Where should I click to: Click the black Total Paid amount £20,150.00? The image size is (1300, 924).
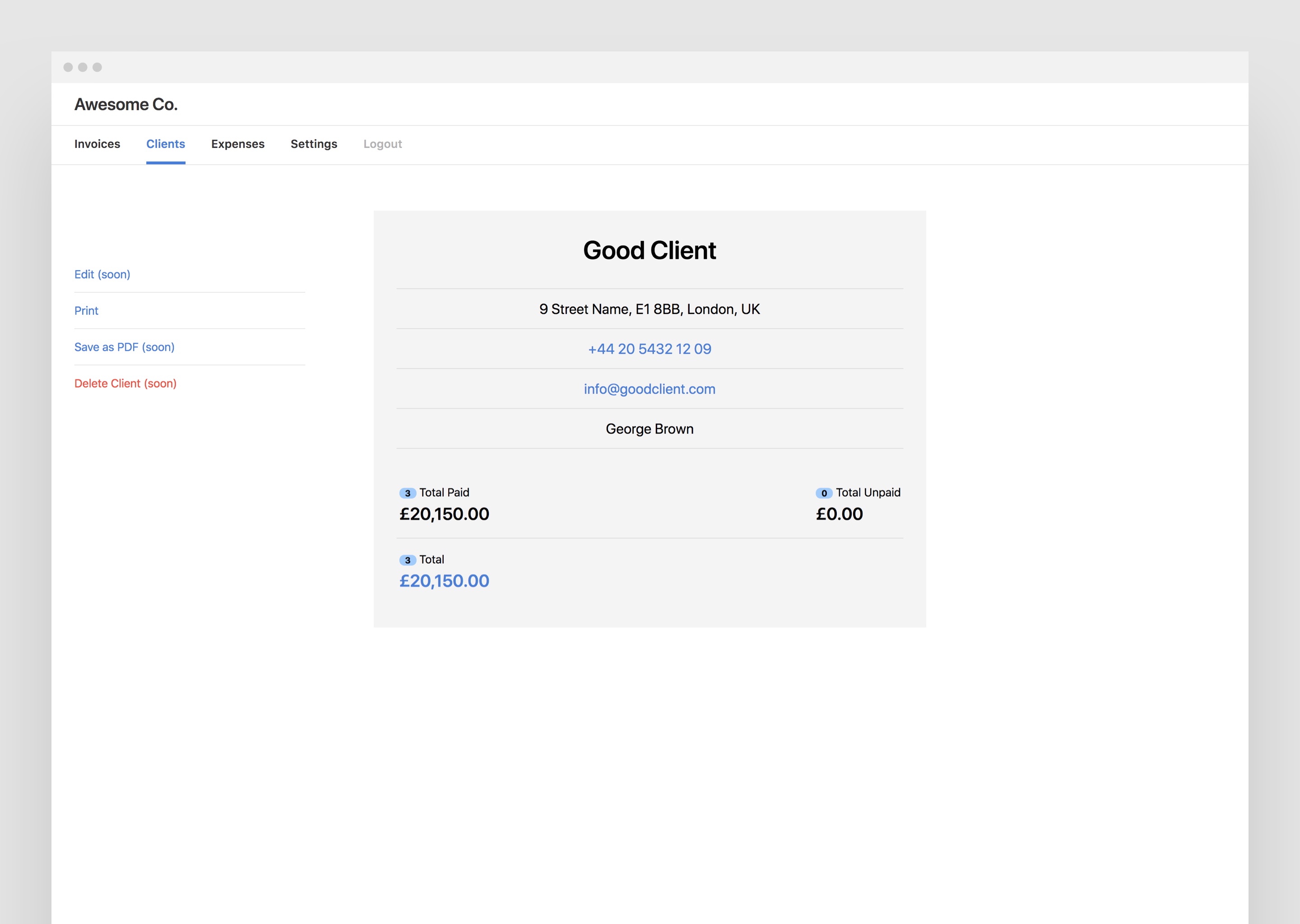(x=445, y=514)
